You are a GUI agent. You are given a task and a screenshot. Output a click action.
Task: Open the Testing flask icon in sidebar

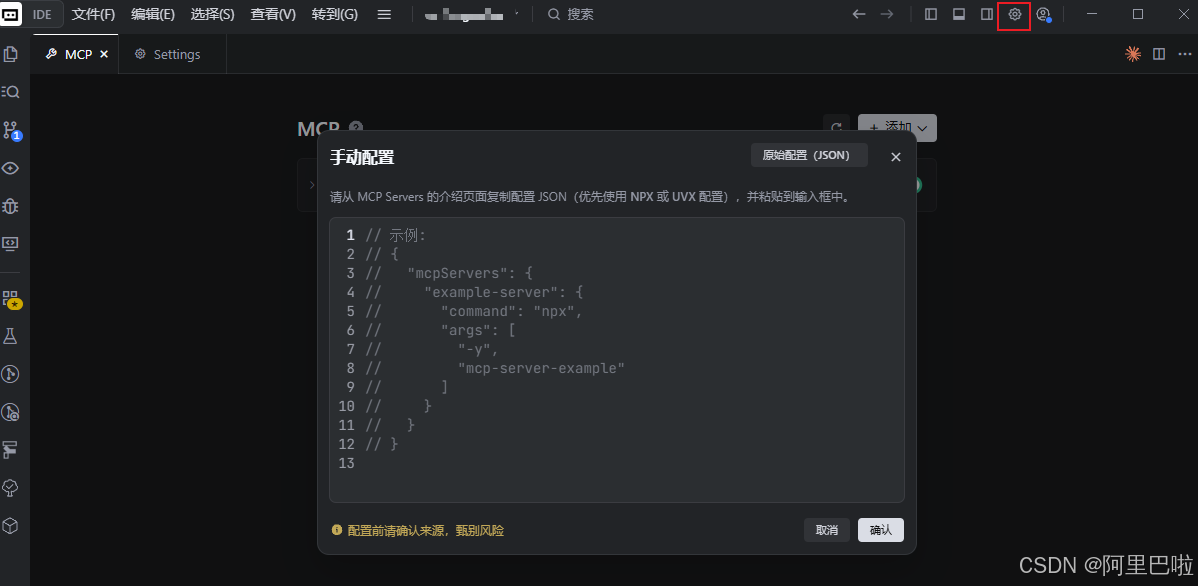tap(11, 336)
